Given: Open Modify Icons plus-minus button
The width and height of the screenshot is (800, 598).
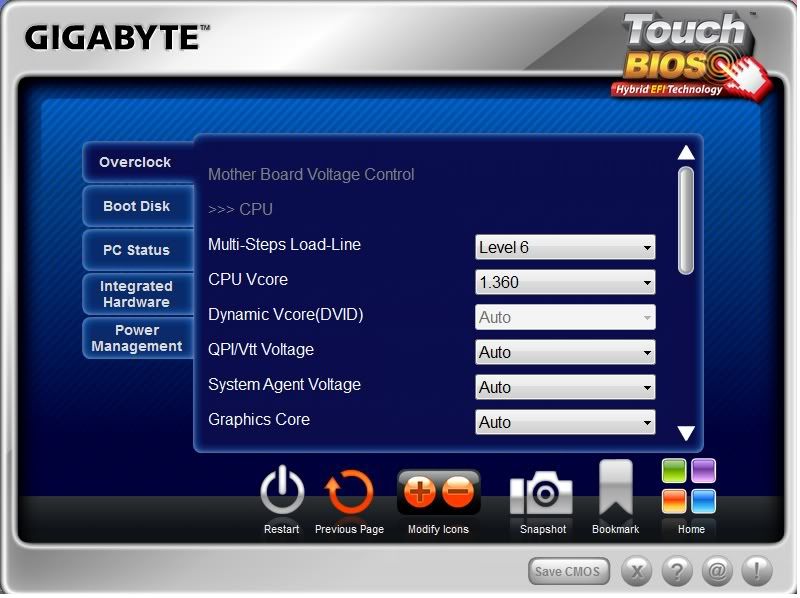Looking at the screenshot, I should coord(438,492).
